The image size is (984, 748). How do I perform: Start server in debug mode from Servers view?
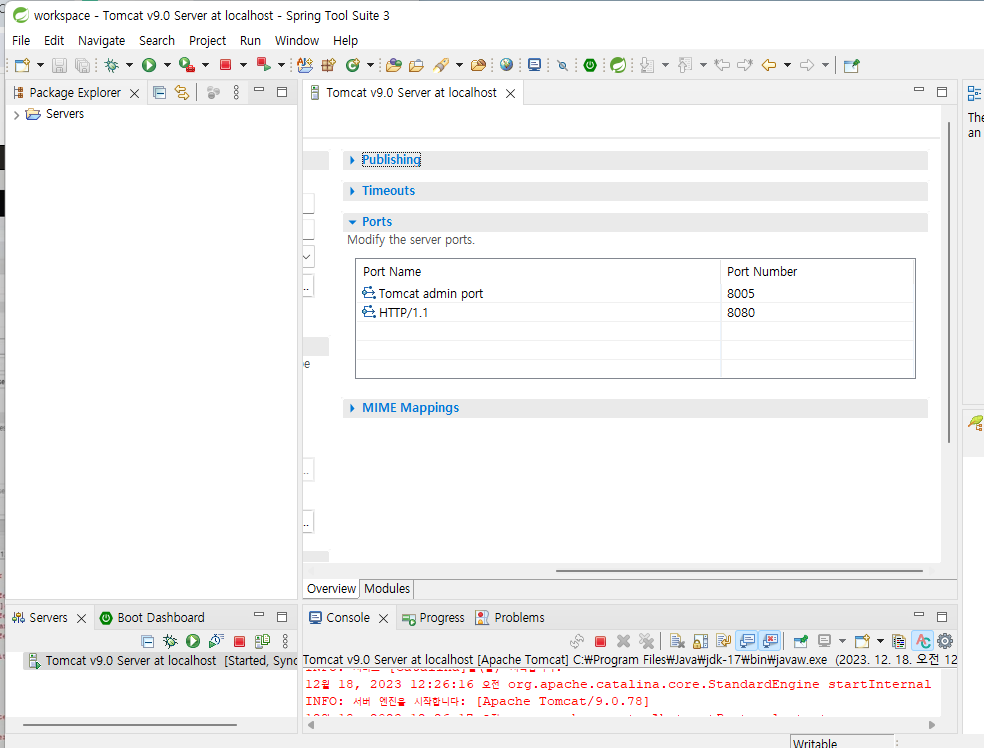170,641
